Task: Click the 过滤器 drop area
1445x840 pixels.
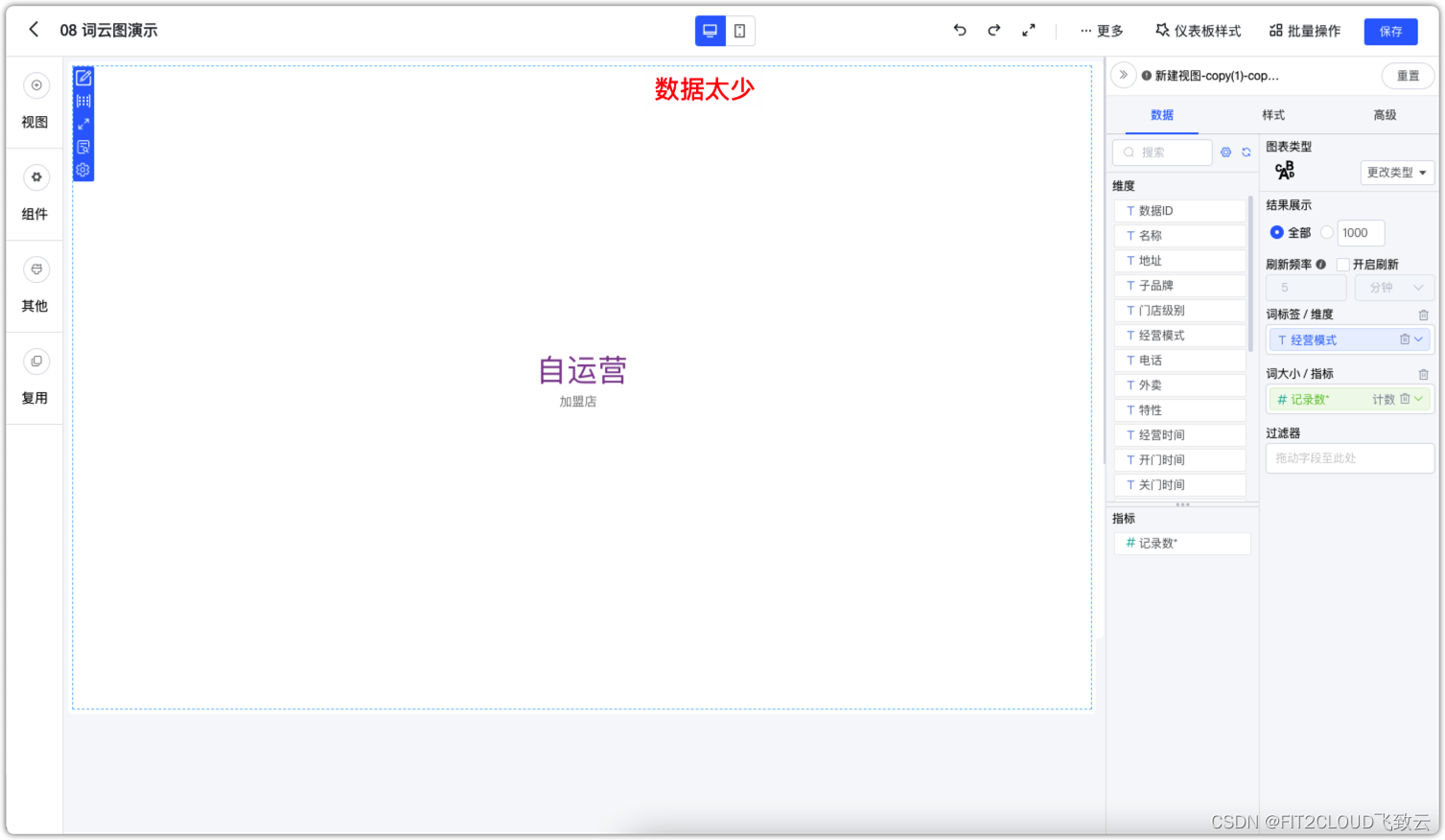Action: point(1350,458)
